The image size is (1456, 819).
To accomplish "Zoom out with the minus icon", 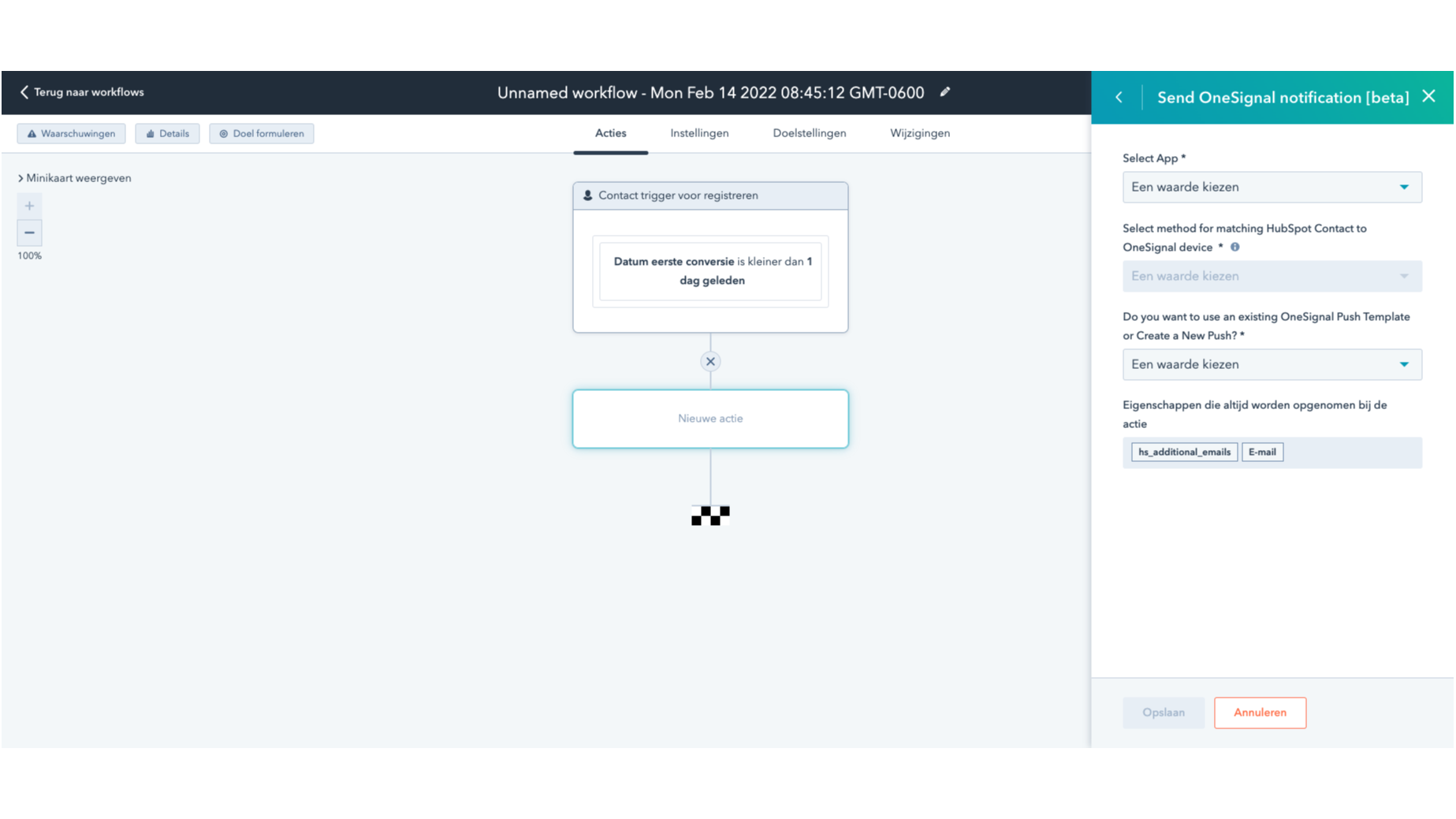I will coord(29,233).
